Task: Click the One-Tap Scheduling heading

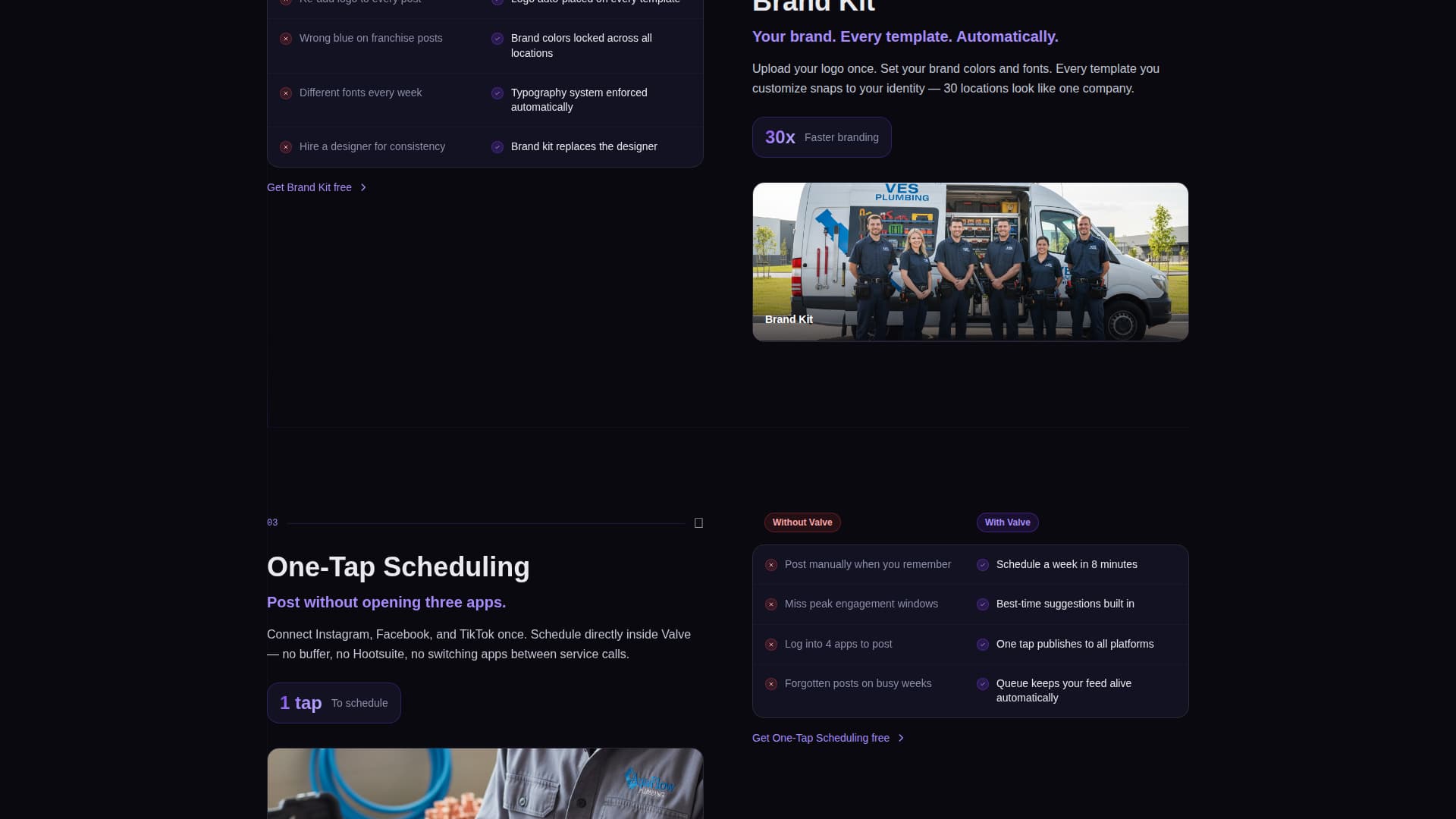Action: [x=398, y=567]
